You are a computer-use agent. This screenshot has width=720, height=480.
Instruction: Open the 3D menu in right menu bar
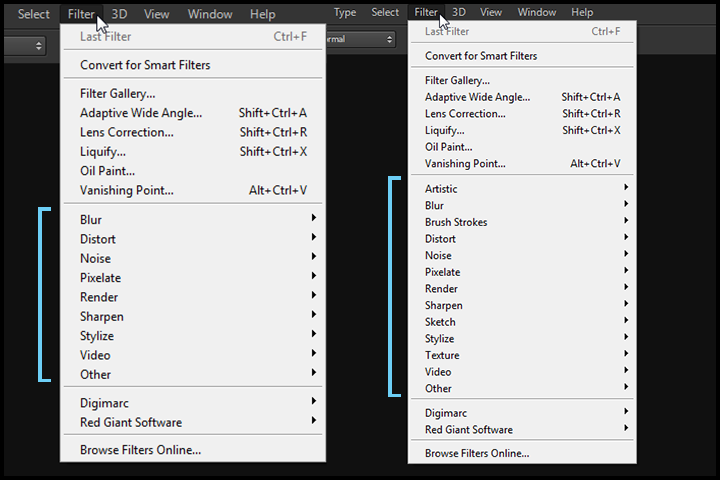click(459, 12)
